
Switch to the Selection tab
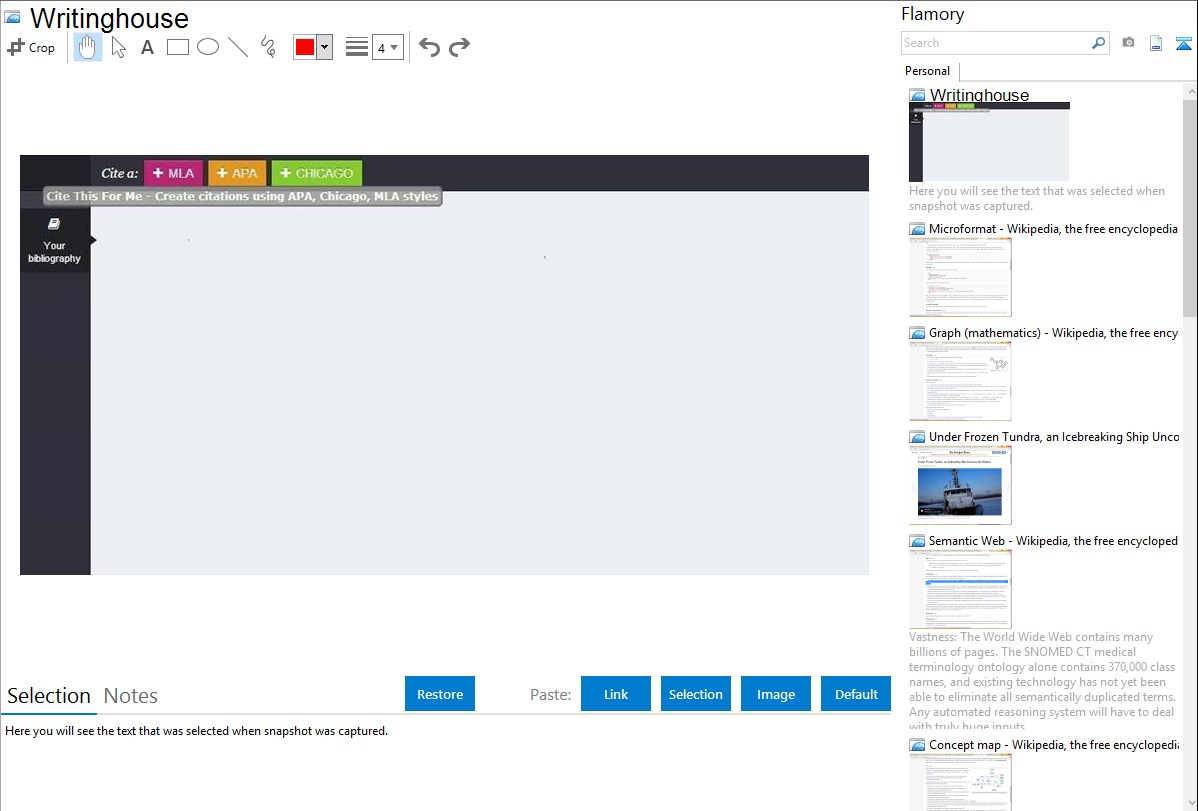point(49,696)
